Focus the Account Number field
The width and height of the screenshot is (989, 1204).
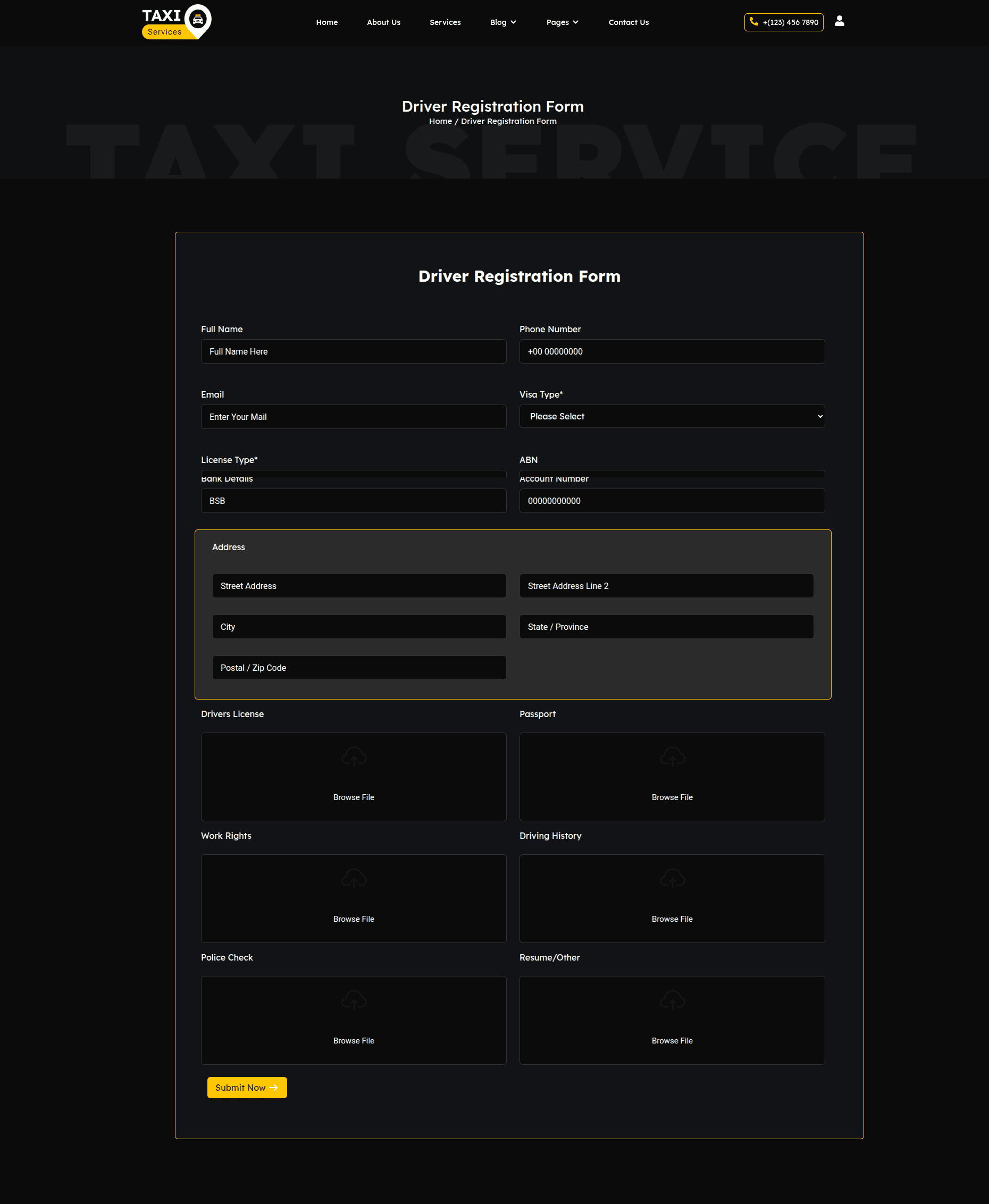(672, 501)
